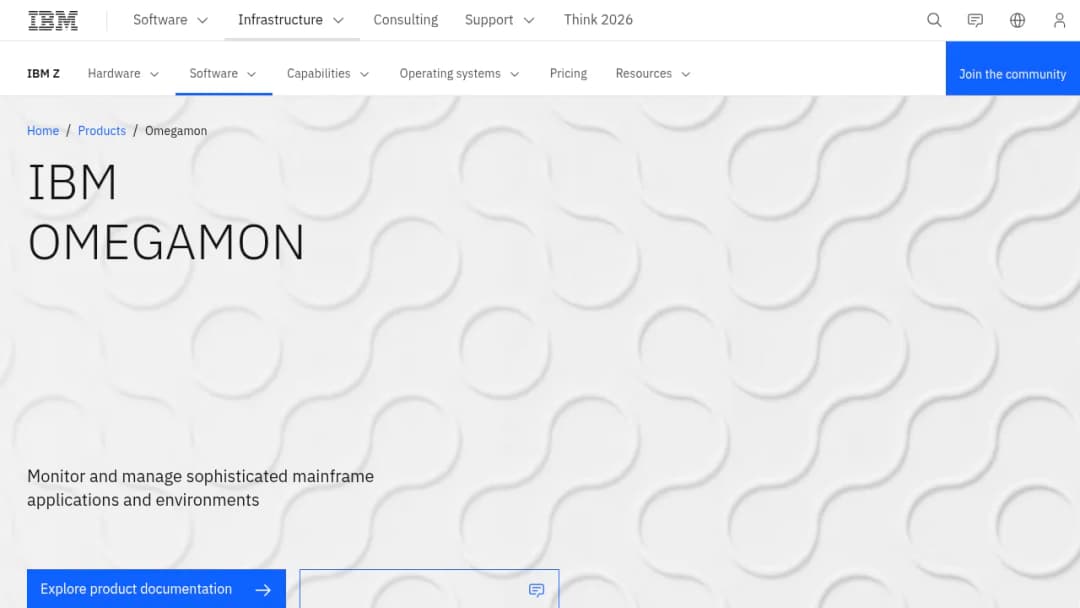Click 'Monitor and manage sophisticated mainframe' text
1080x608 pixels.
[x=200, y=476]
